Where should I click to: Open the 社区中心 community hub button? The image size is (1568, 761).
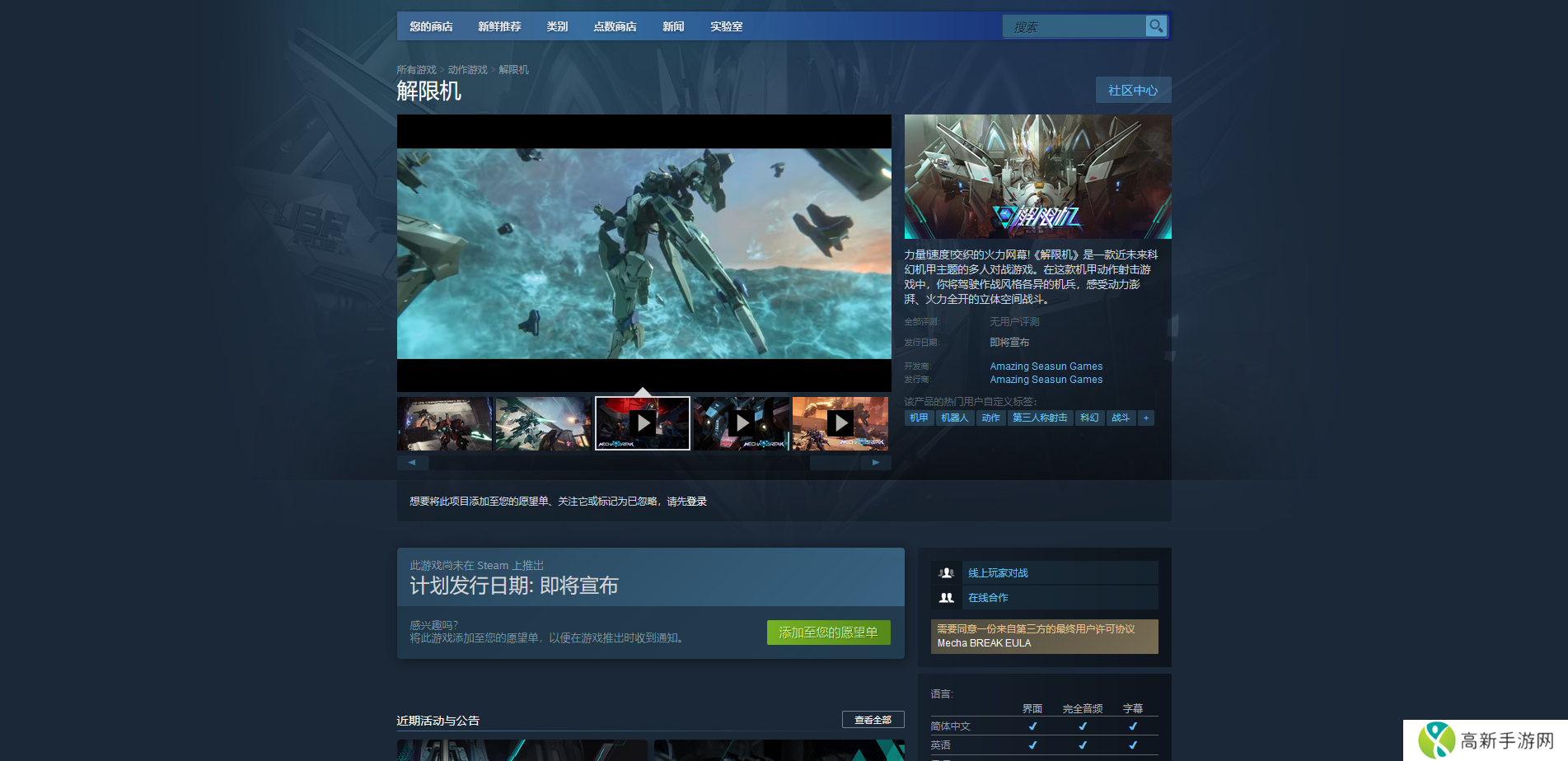pos(1133,91)
